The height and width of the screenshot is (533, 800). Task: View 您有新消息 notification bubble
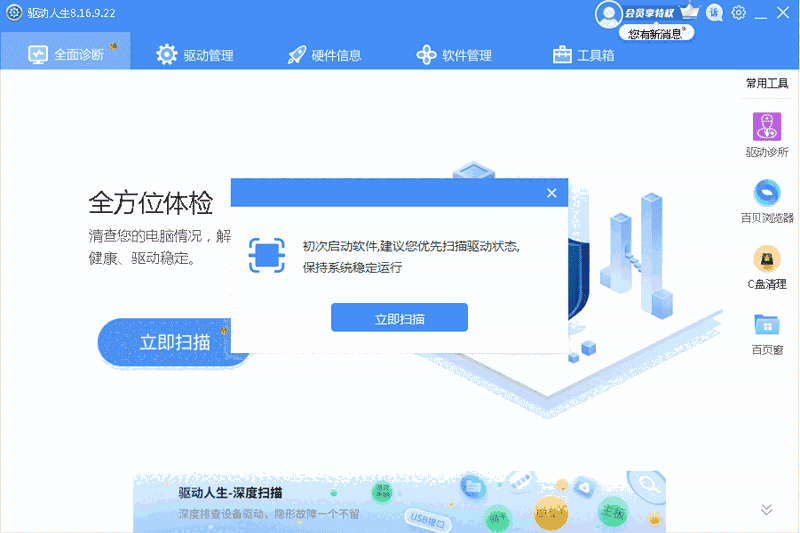point(656,34)
